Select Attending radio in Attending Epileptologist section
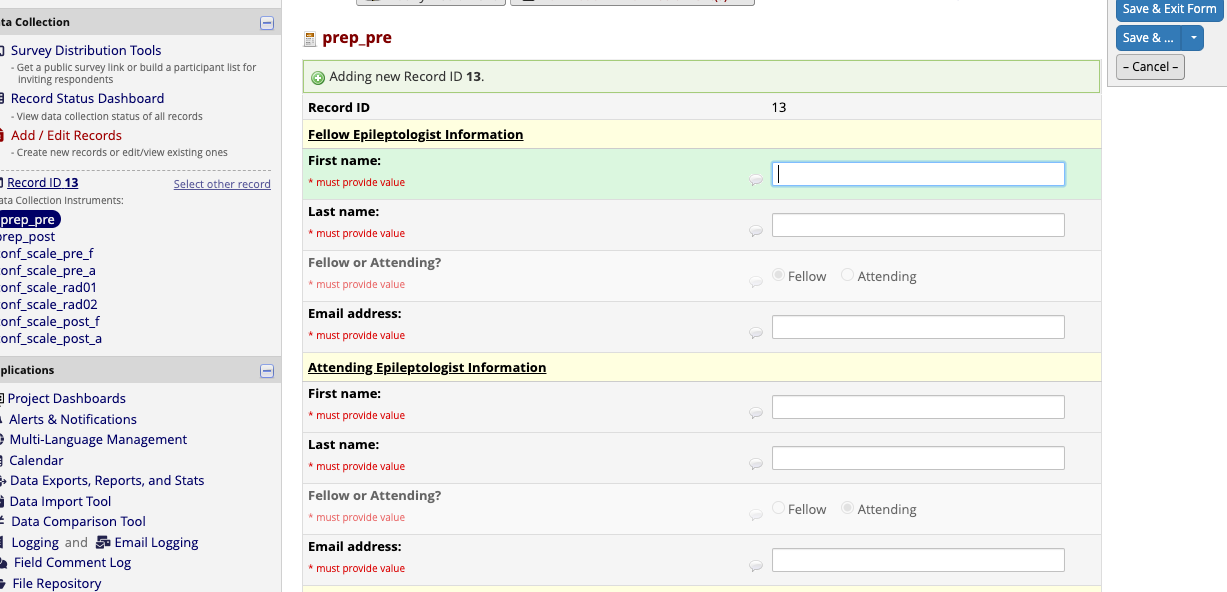1227x592 pixels. point(847,508)
